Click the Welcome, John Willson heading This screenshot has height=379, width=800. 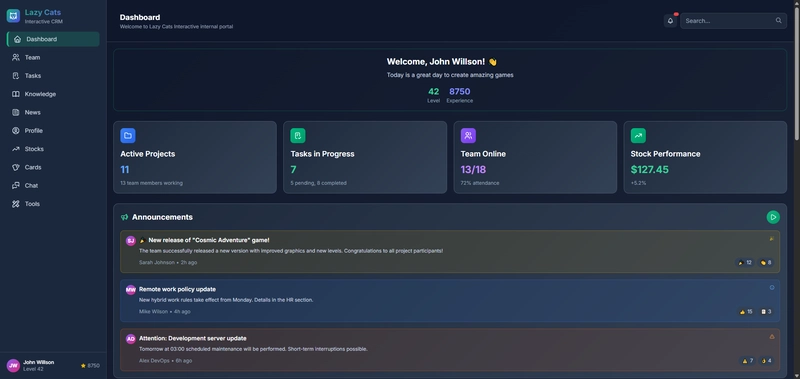(442, 62)
